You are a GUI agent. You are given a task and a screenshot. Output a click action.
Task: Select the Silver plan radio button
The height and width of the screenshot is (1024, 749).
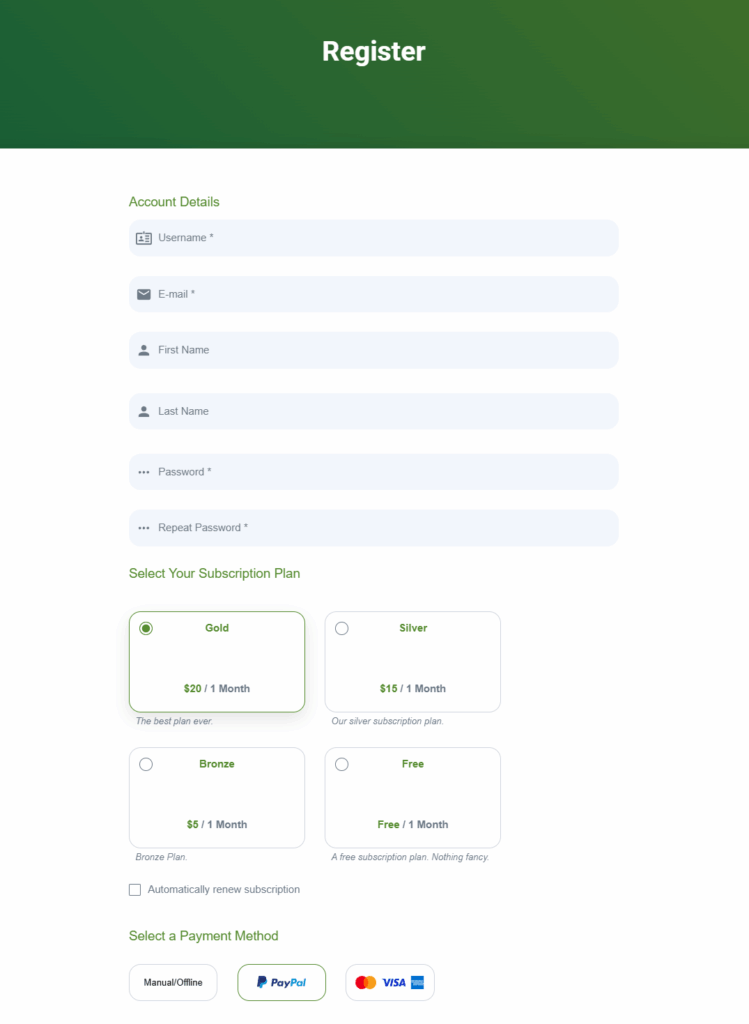click(x=342, y=628)
